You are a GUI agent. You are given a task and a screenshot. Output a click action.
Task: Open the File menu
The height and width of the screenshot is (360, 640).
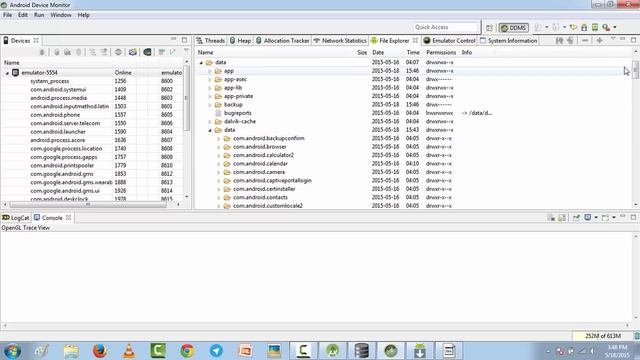(7, 15)
